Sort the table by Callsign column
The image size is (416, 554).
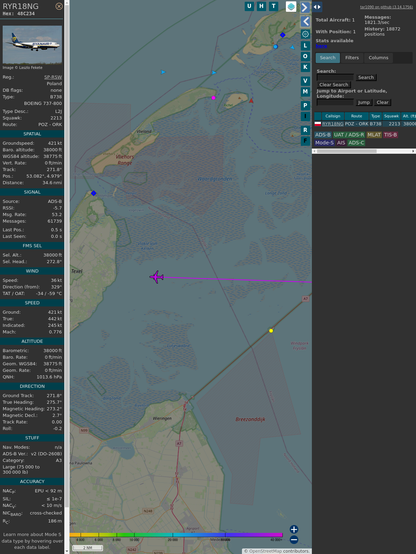333,116
